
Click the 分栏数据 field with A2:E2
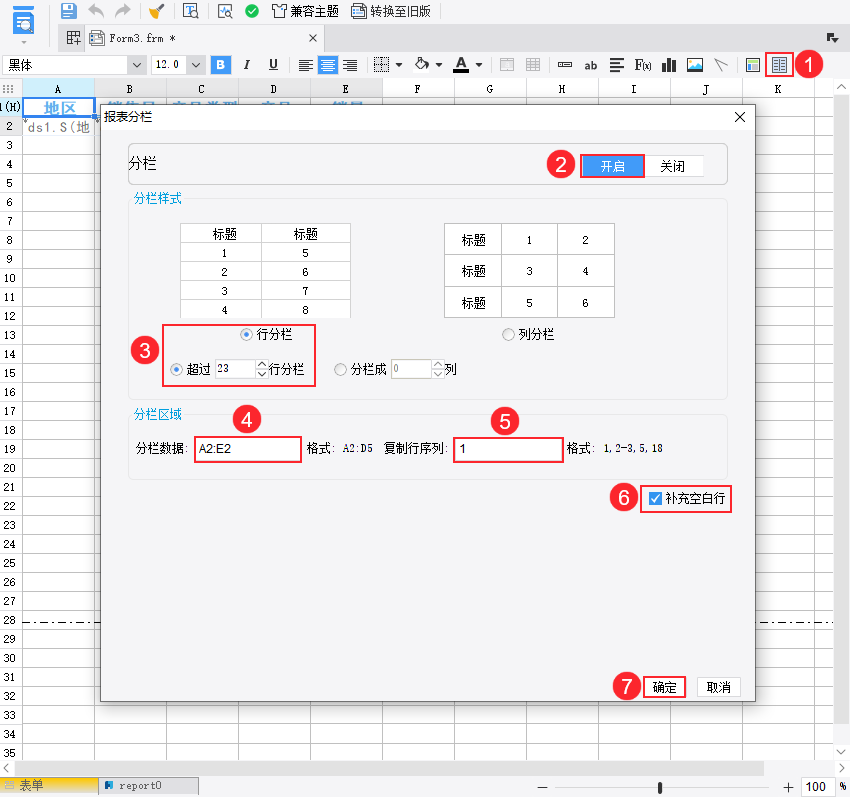[248, 449]
